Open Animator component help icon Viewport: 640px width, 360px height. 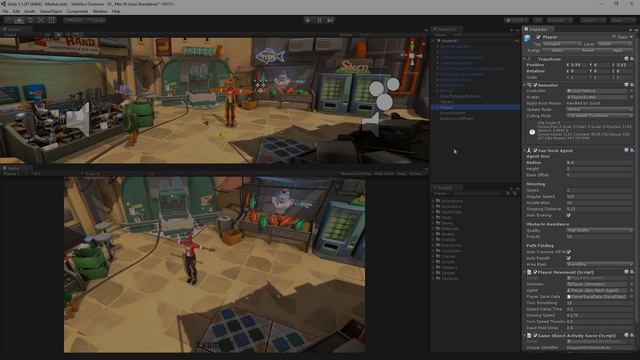pyautogui.click(x=626, y=85)
